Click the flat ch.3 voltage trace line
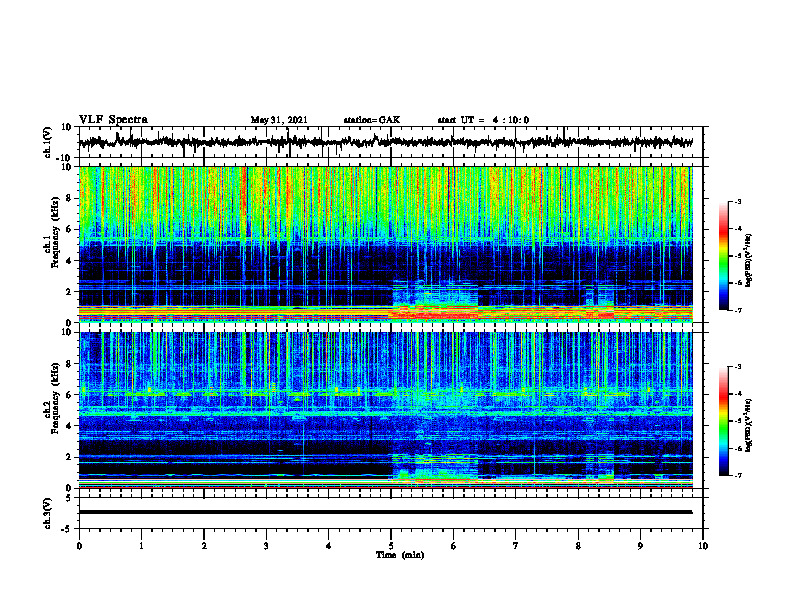The image size is (792, 612). (385, 512)
